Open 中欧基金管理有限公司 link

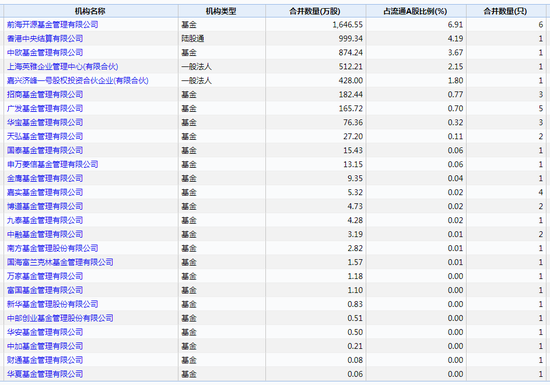(x=45, y=53)
